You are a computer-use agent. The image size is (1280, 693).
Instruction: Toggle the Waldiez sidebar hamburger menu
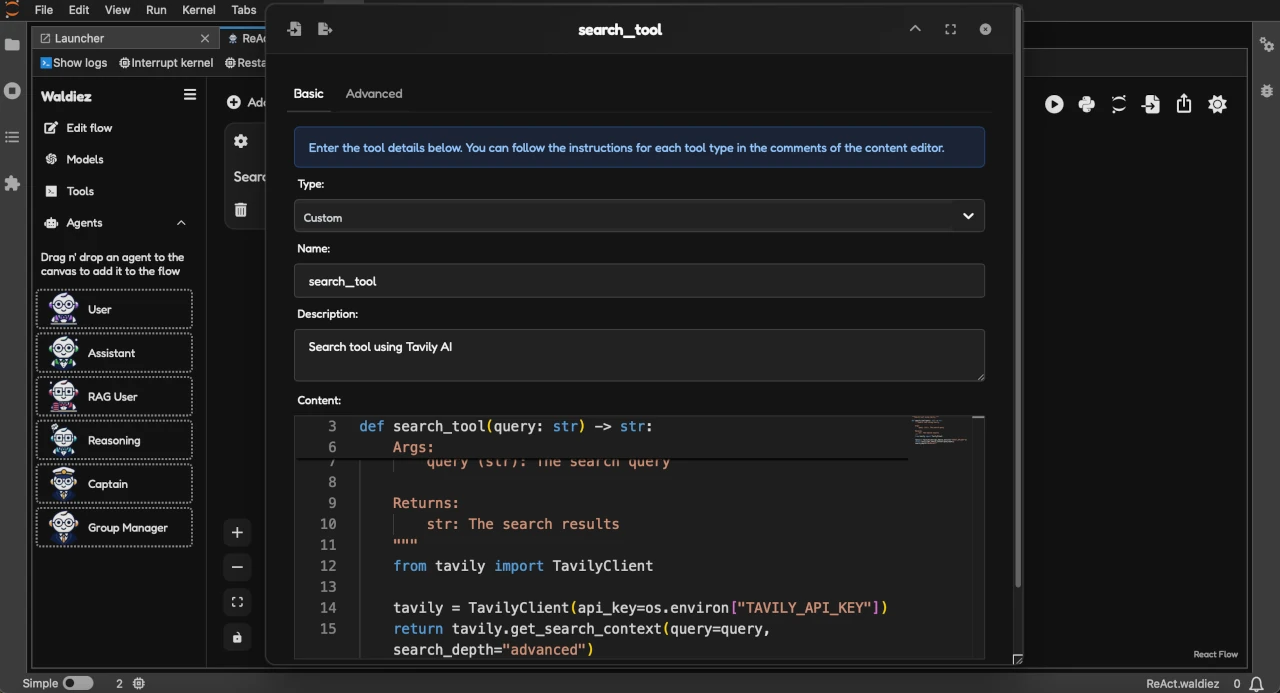189,95
